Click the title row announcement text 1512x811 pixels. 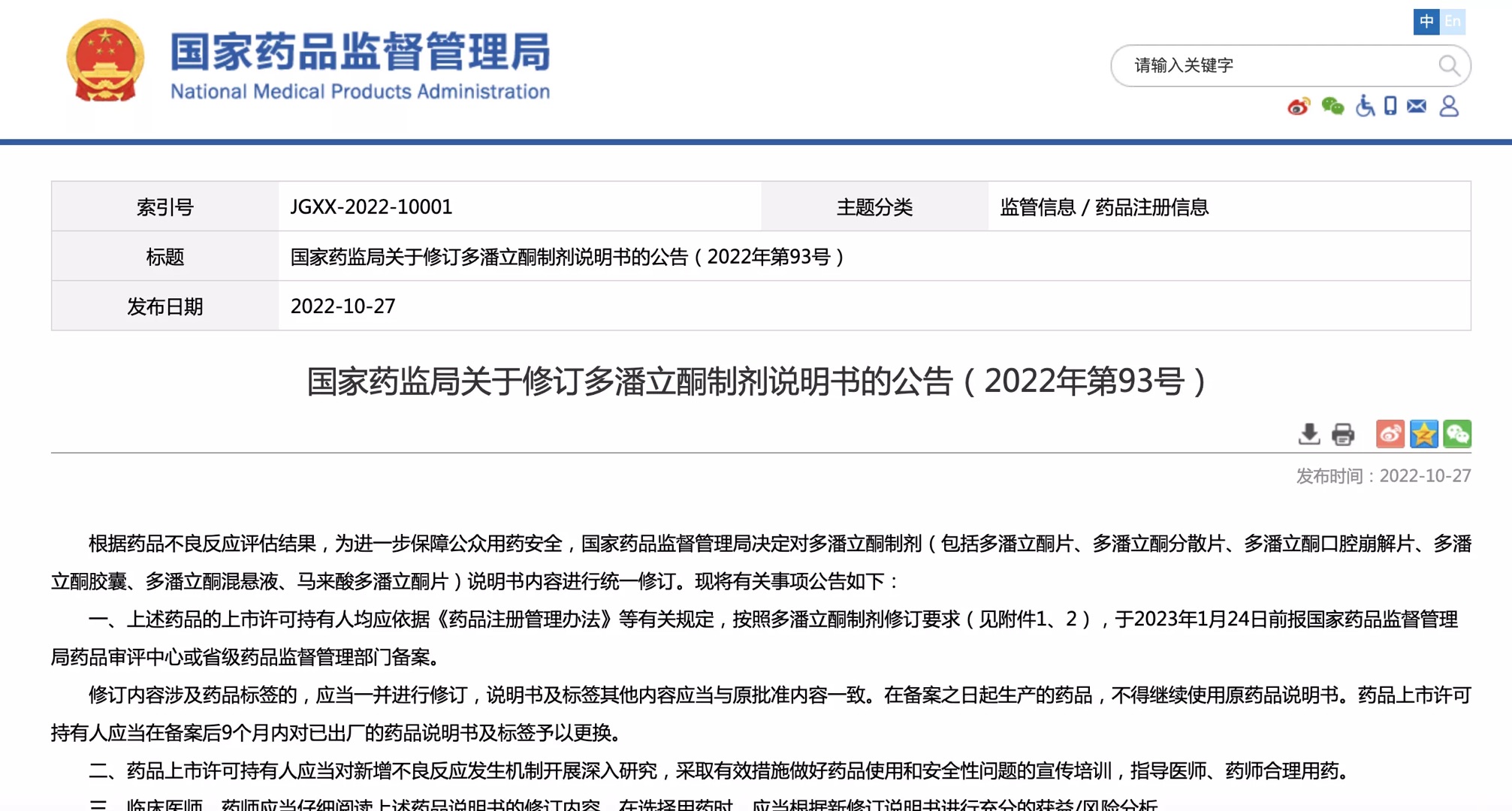567,257
